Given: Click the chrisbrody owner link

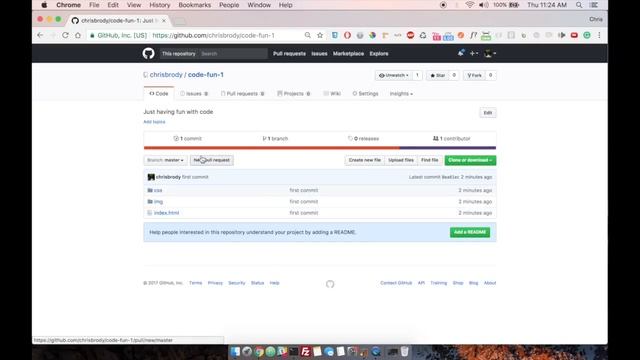Looking at the screenshot, I should 166,75.
